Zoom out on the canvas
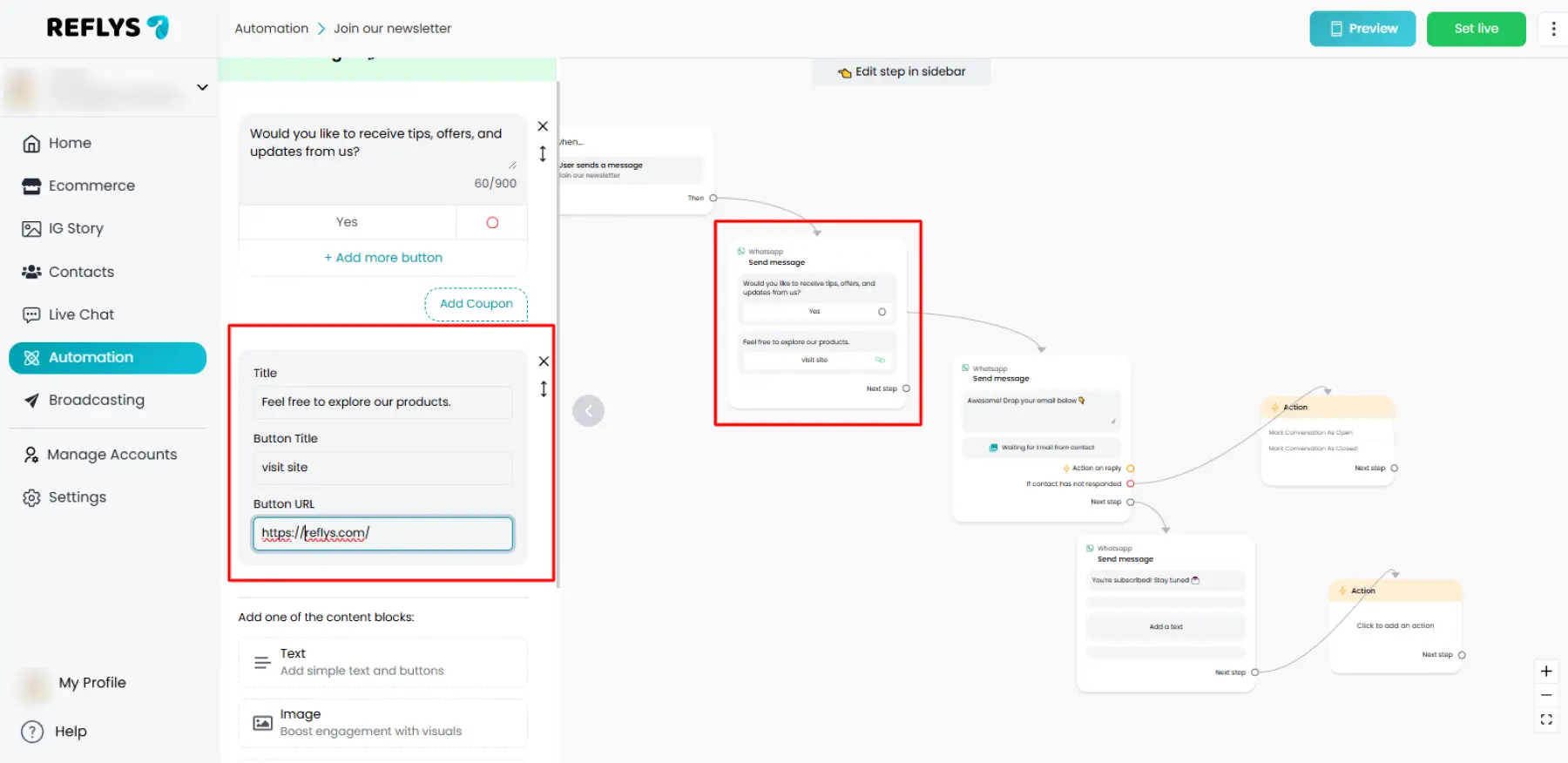This screenshot has height=763, width=1568. click(x=1546, y=695)
